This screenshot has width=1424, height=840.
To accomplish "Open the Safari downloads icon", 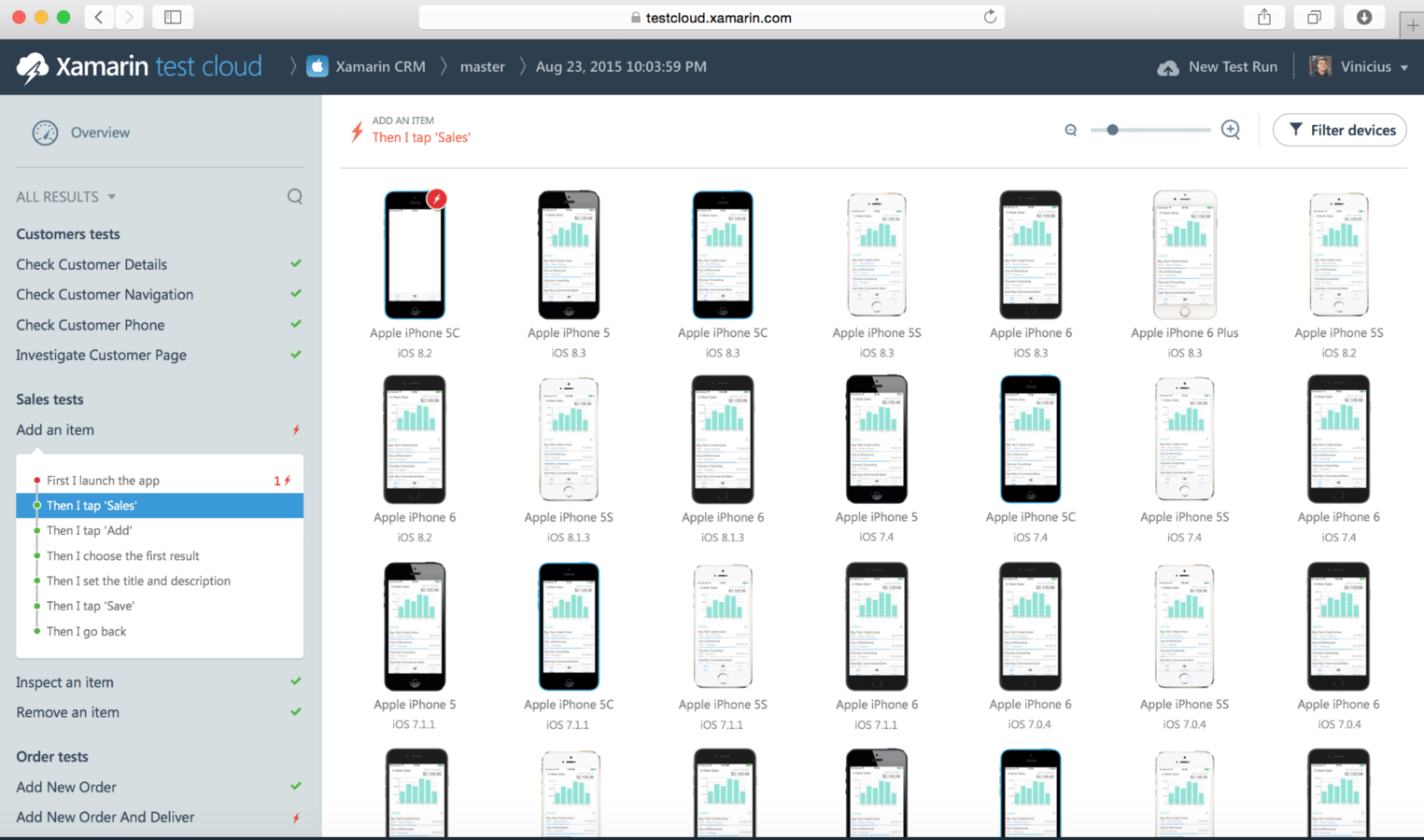I will (1364, 17).
